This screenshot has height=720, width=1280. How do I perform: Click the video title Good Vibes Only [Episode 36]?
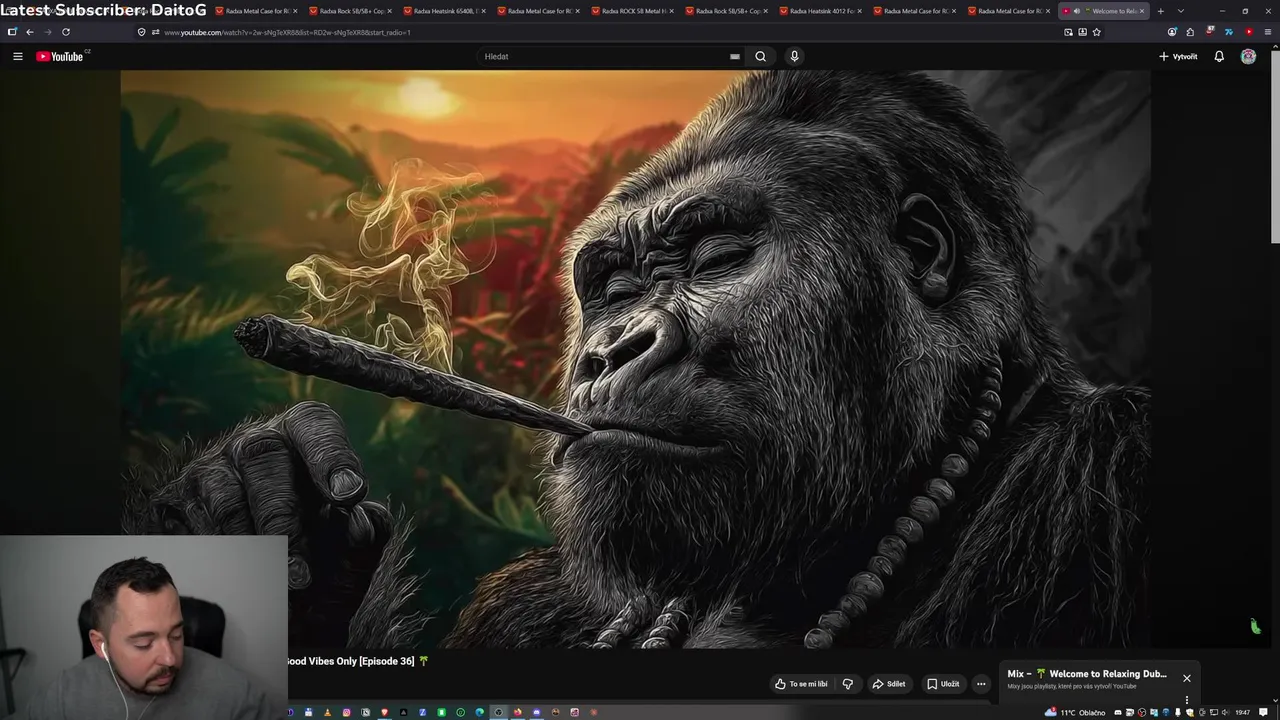pyautogui.click(x=351, y=661)
